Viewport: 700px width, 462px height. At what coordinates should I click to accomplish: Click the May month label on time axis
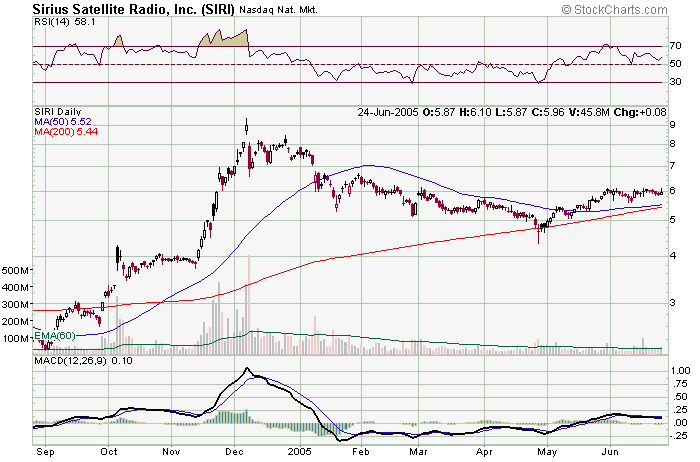[x=547, y=452]
